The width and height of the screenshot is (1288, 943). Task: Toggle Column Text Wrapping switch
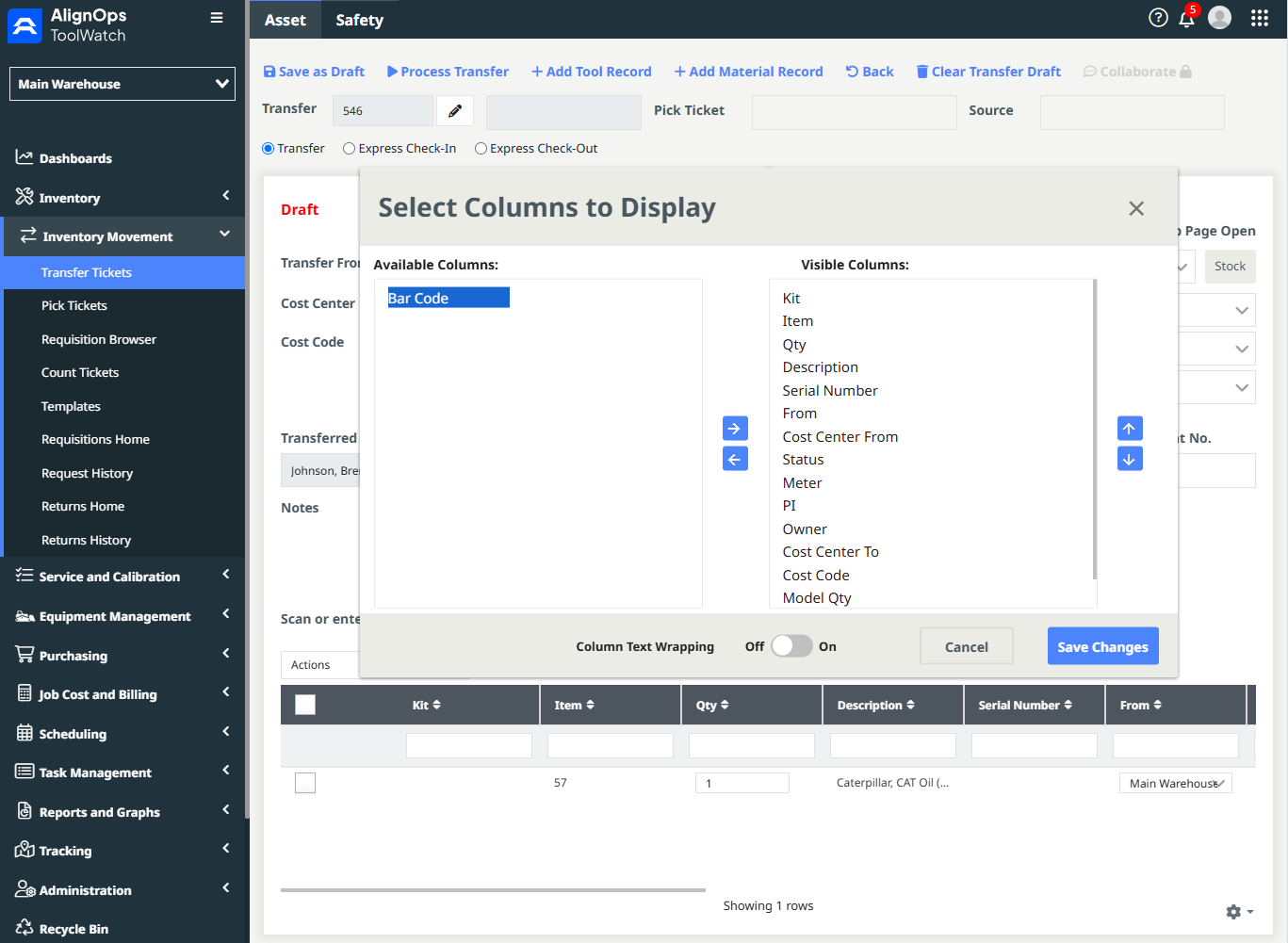pos(791,646)
